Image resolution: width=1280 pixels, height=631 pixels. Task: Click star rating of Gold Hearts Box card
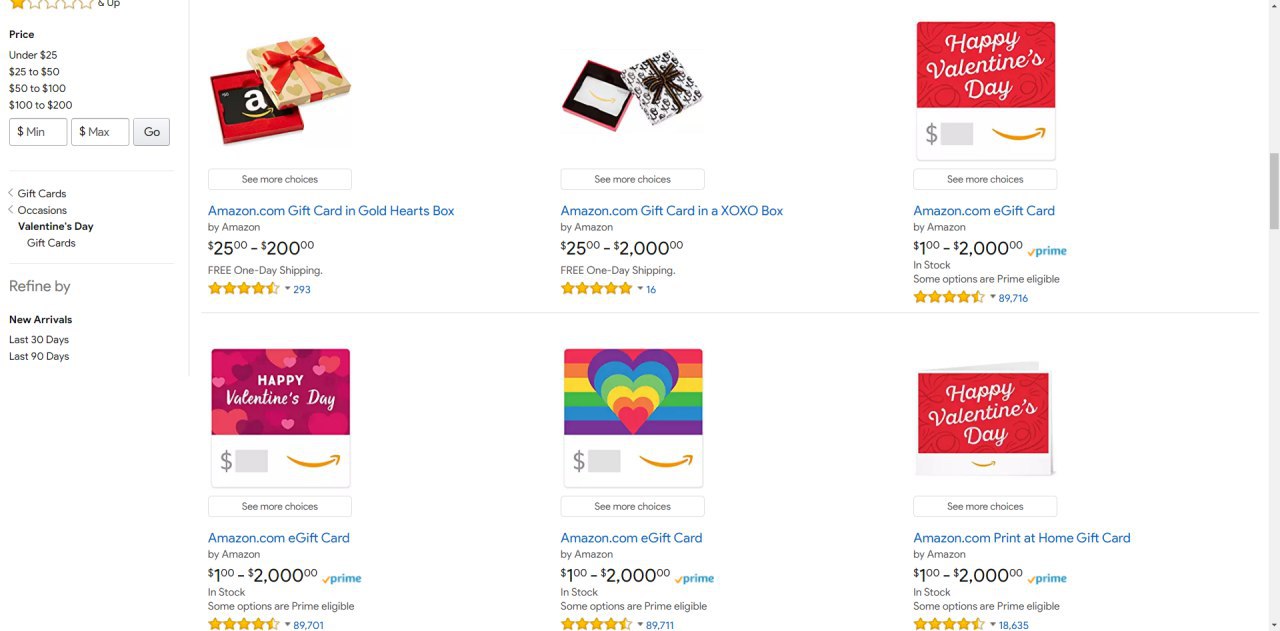243,289
